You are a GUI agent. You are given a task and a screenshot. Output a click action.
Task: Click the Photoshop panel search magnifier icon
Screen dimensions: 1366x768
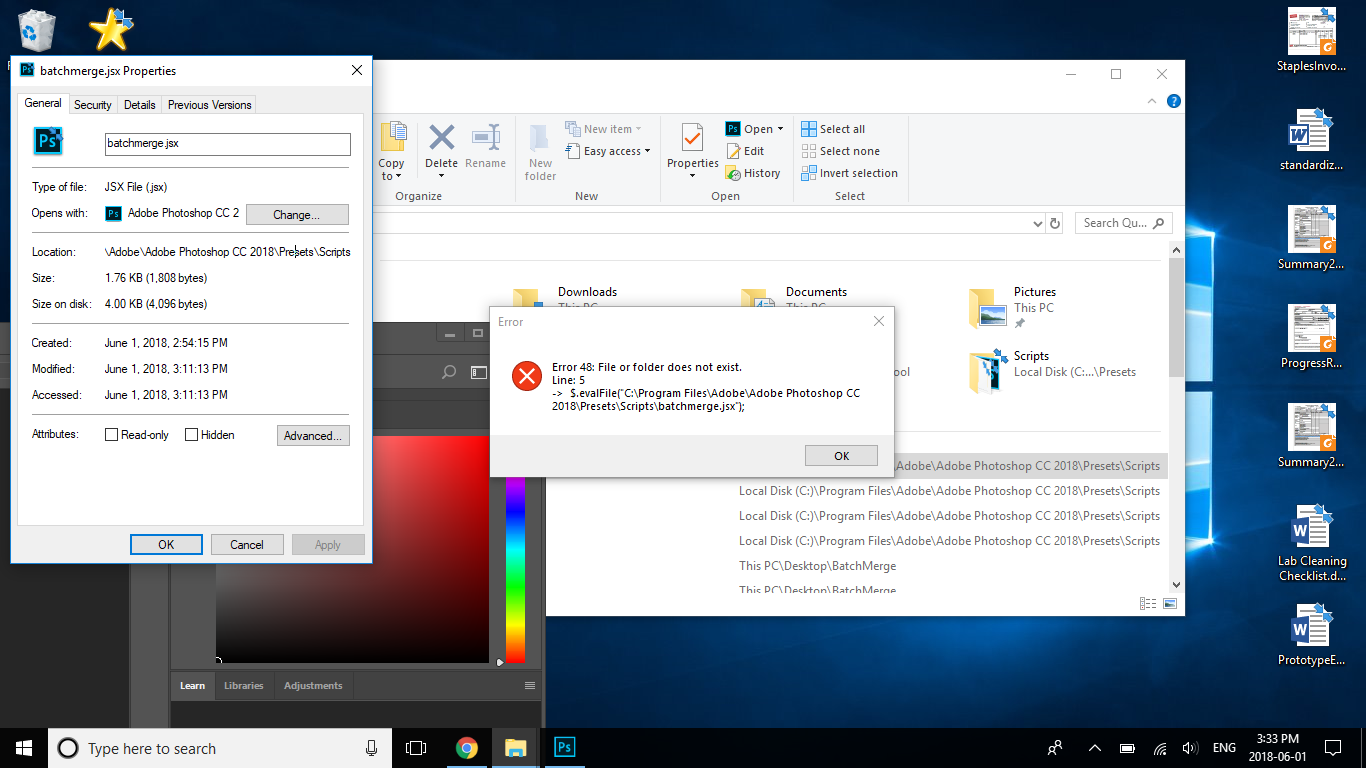[x=449, y=372]
